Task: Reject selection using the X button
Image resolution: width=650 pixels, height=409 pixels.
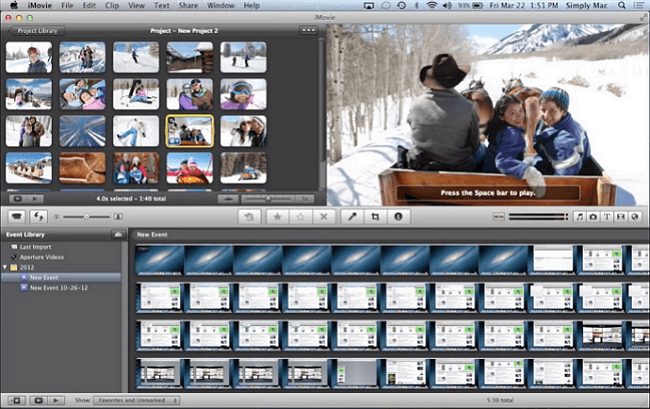Action: [x=324, y=217]
